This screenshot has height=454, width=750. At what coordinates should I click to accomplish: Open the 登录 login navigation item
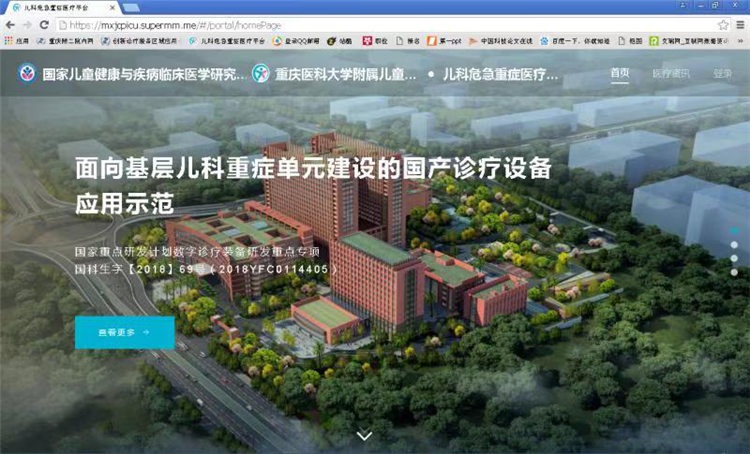722,73
